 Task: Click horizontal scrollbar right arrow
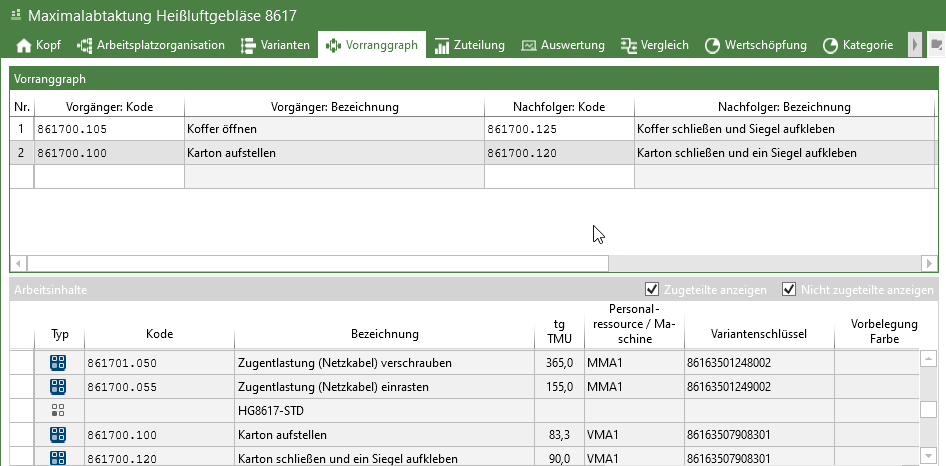pyautogui.click(x=929, y=263)
